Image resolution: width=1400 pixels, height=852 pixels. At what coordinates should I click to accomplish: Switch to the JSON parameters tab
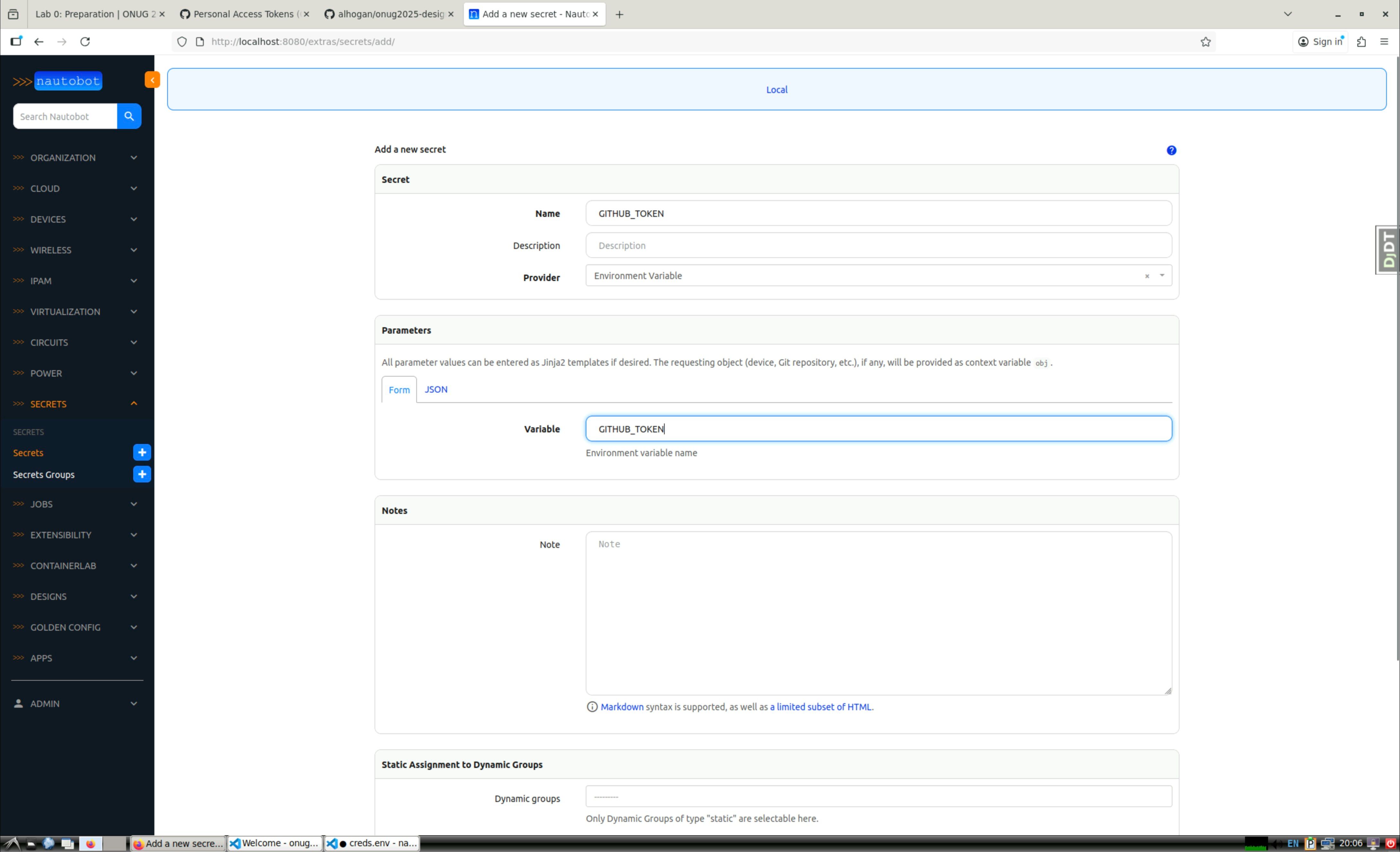[x=436, y=389]
